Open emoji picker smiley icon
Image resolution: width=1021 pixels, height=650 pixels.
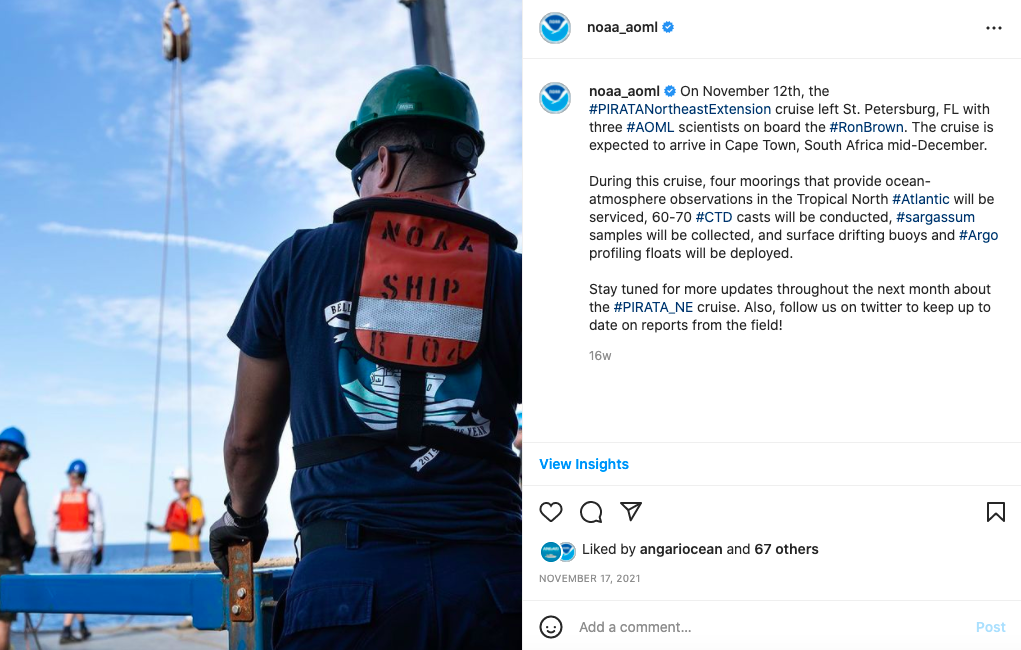click(551, 627)
